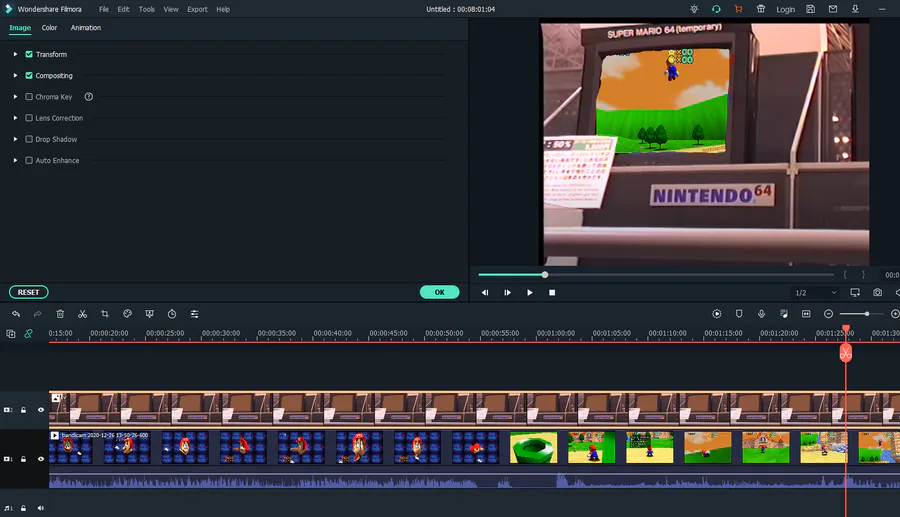Open the shopping cart icon

pyautogui.click(x=739, y=9)
